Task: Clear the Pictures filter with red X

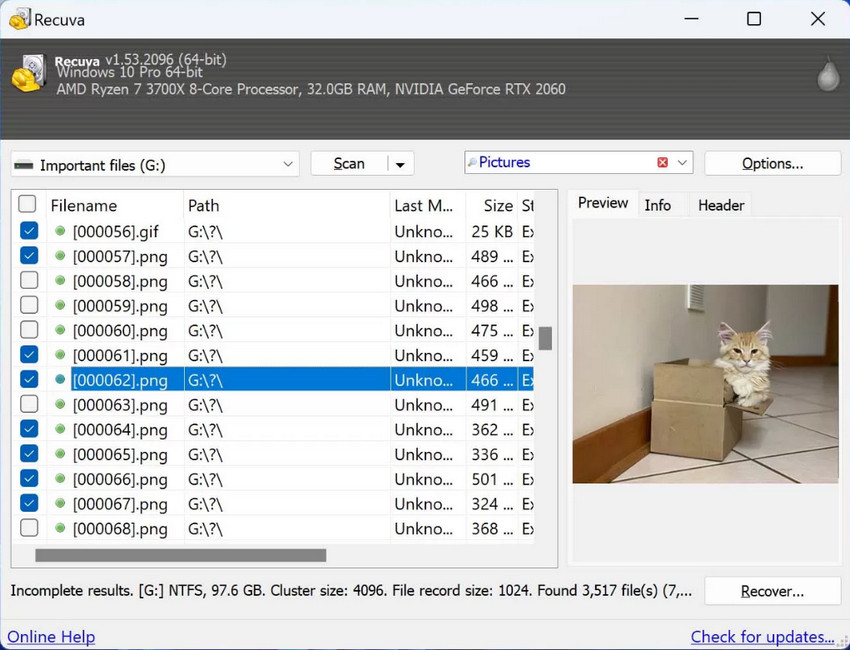Action: tap(662, 163)
